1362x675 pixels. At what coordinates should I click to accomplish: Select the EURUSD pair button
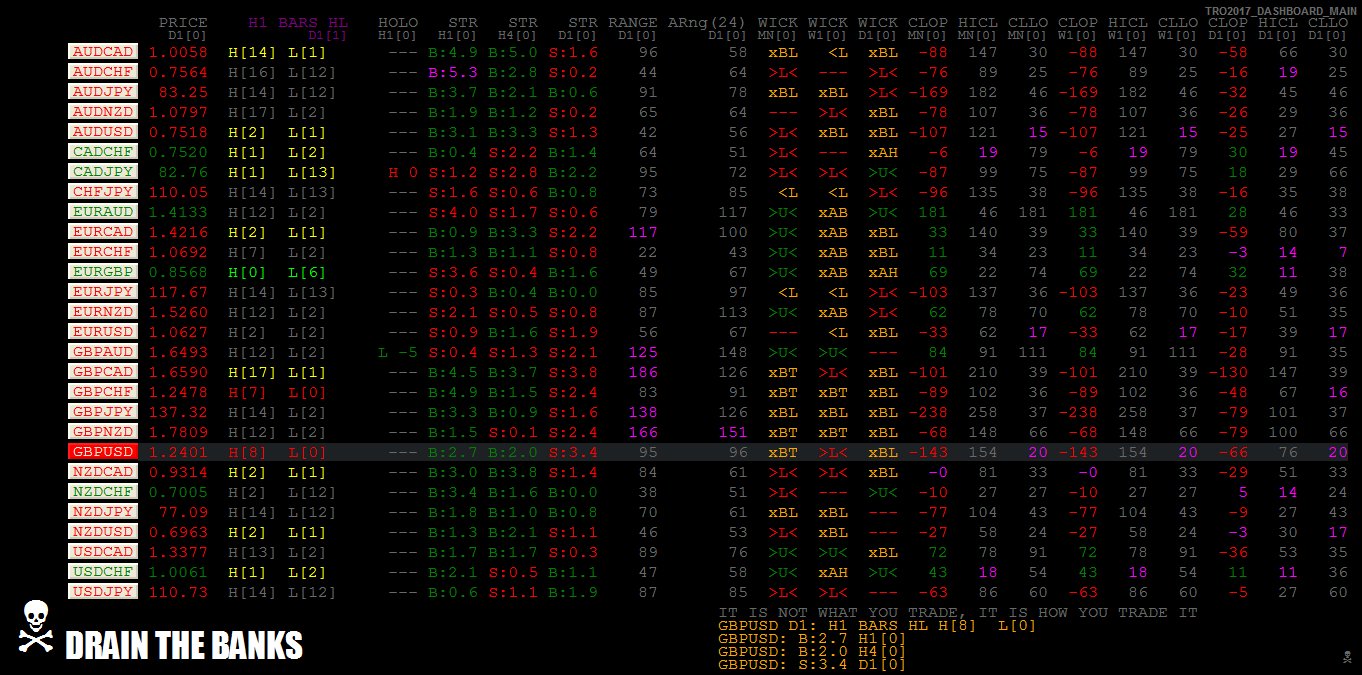click(x=103, y=331)
